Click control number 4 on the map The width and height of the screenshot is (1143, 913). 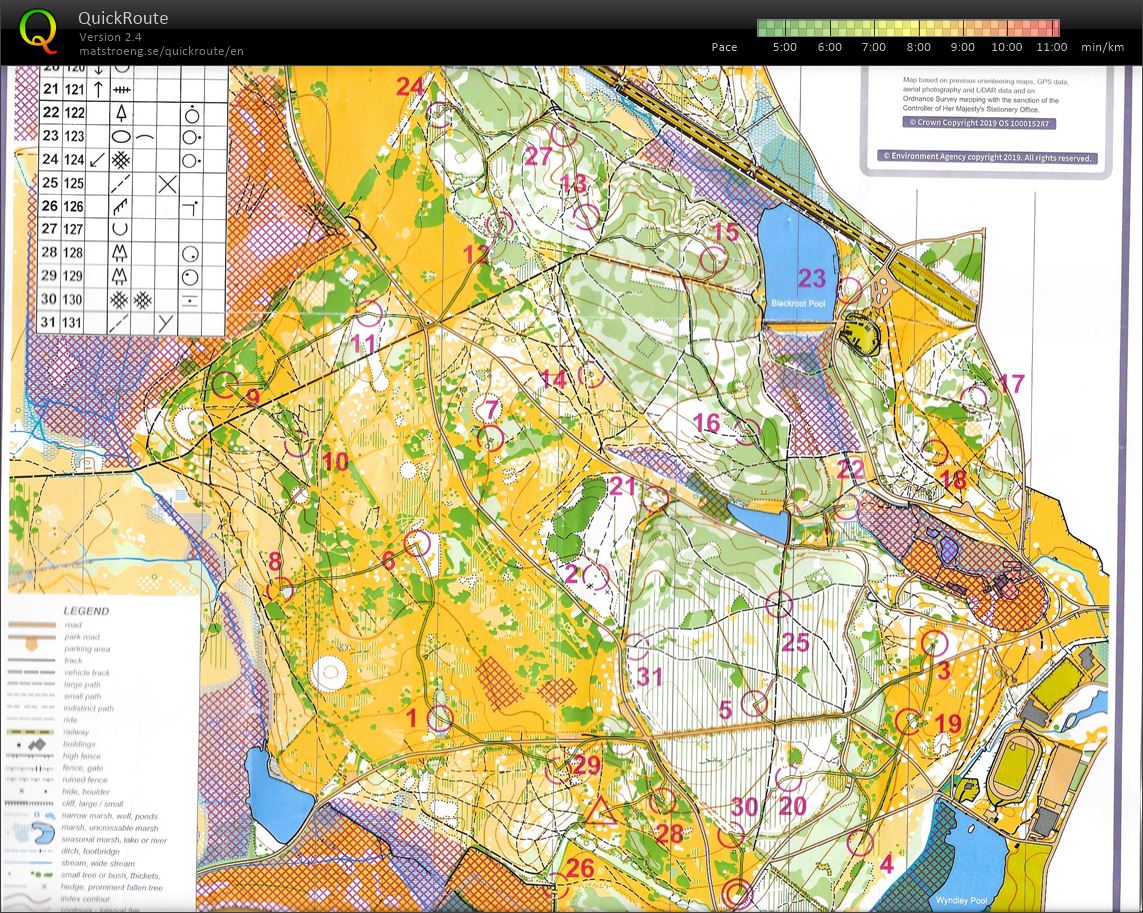tap(886, 864)
